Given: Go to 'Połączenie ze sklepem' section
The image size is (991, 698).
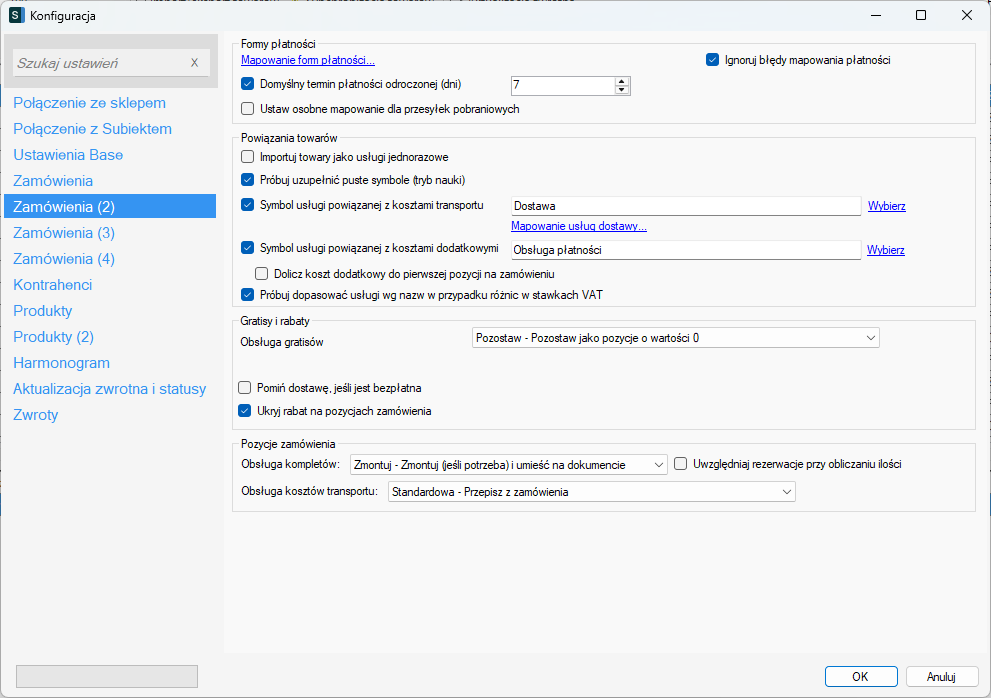Looking at the screenshot, I should [89, 103].
